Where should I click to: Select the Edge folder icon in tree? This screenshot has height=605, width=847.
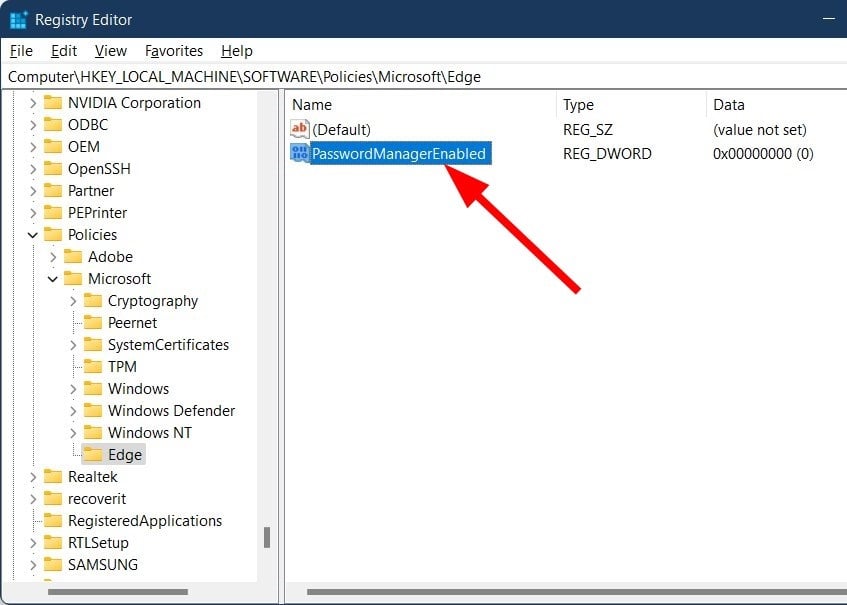(x=95, y=454)
